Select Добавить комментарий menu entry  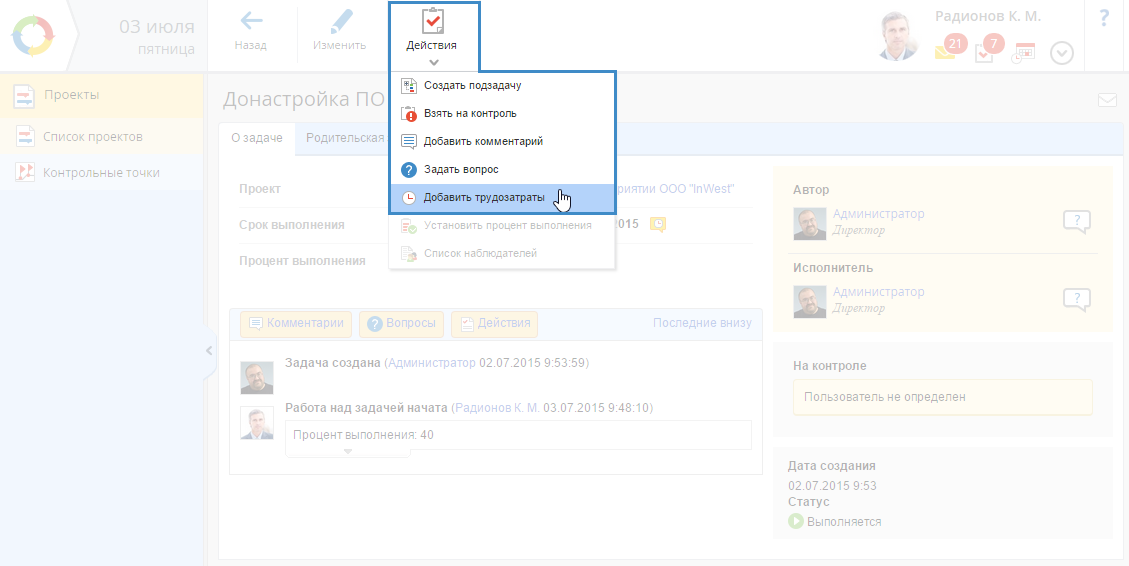coord(502,142)
